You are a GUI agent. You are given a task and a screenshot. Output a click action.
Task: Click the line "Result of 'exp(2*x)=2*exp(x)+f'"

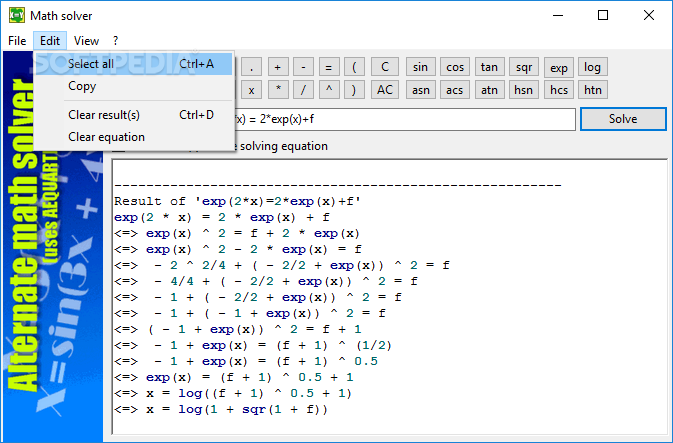(x=237, y=201)
